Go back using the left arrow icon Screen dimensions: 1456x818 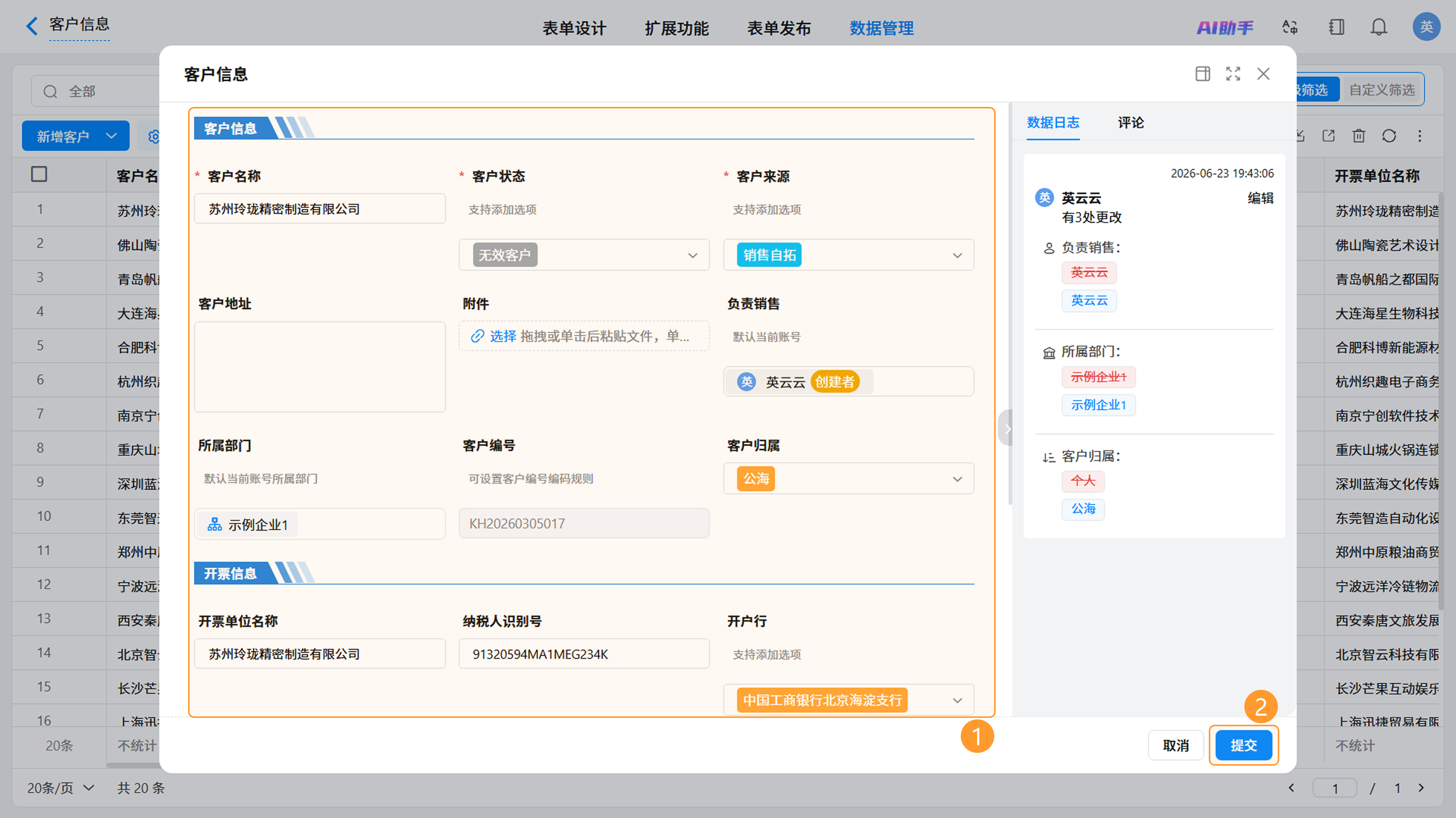32,26
